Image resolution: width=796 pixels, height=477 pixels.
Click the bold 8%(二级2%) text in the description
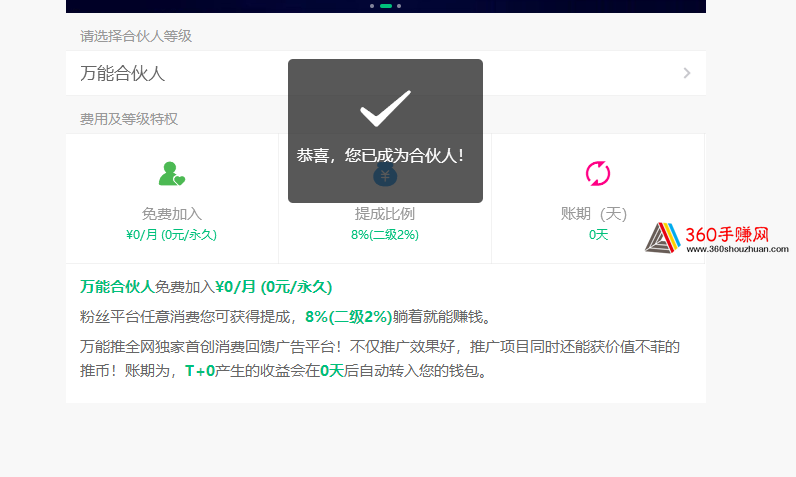(349, 317)
